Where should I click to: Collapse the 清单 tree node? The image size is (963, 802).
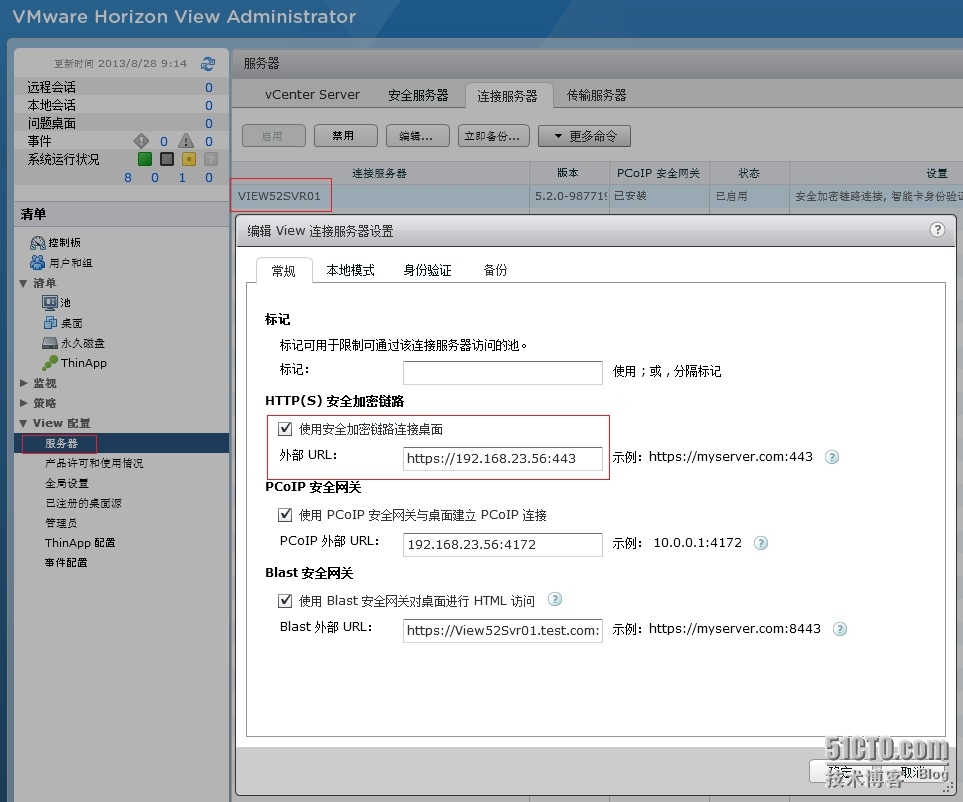pyautogui.click(x=23, y=283)
